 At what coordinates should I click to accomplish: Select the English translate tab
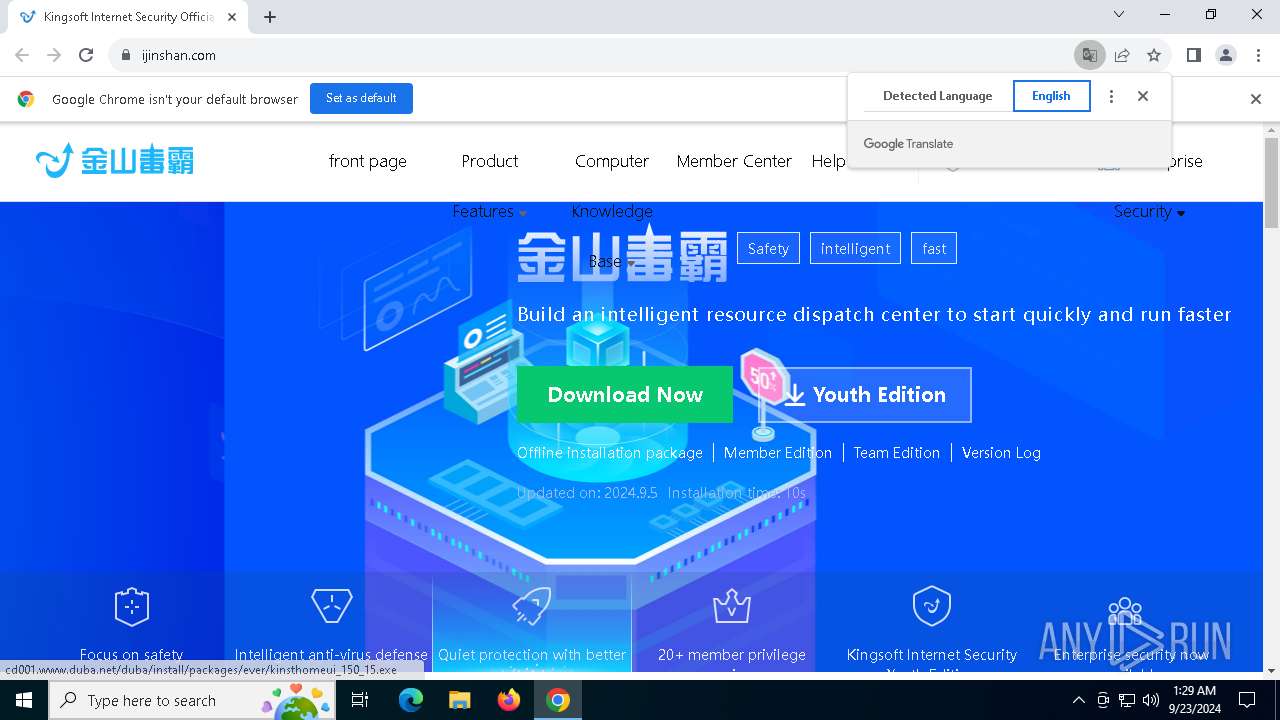coord(1051,96)
